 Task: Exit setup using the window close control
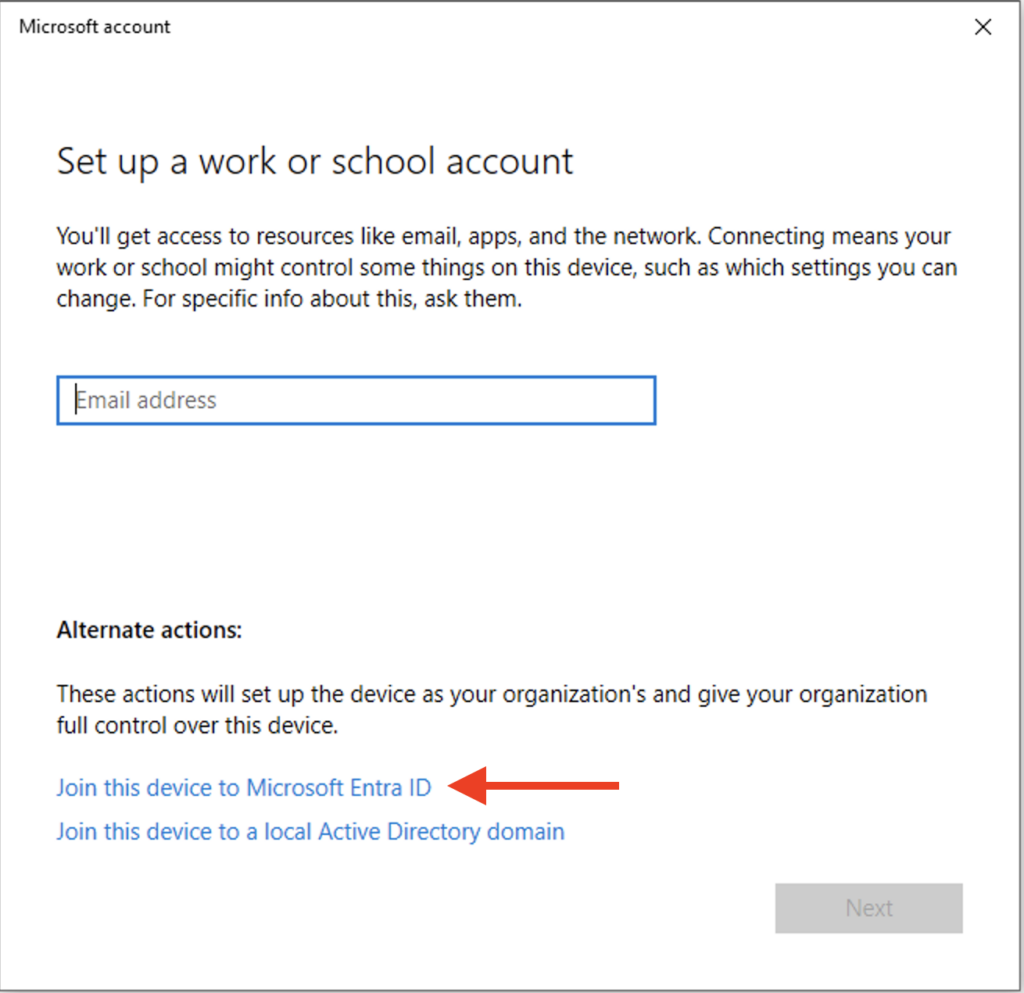coord(982,27)
